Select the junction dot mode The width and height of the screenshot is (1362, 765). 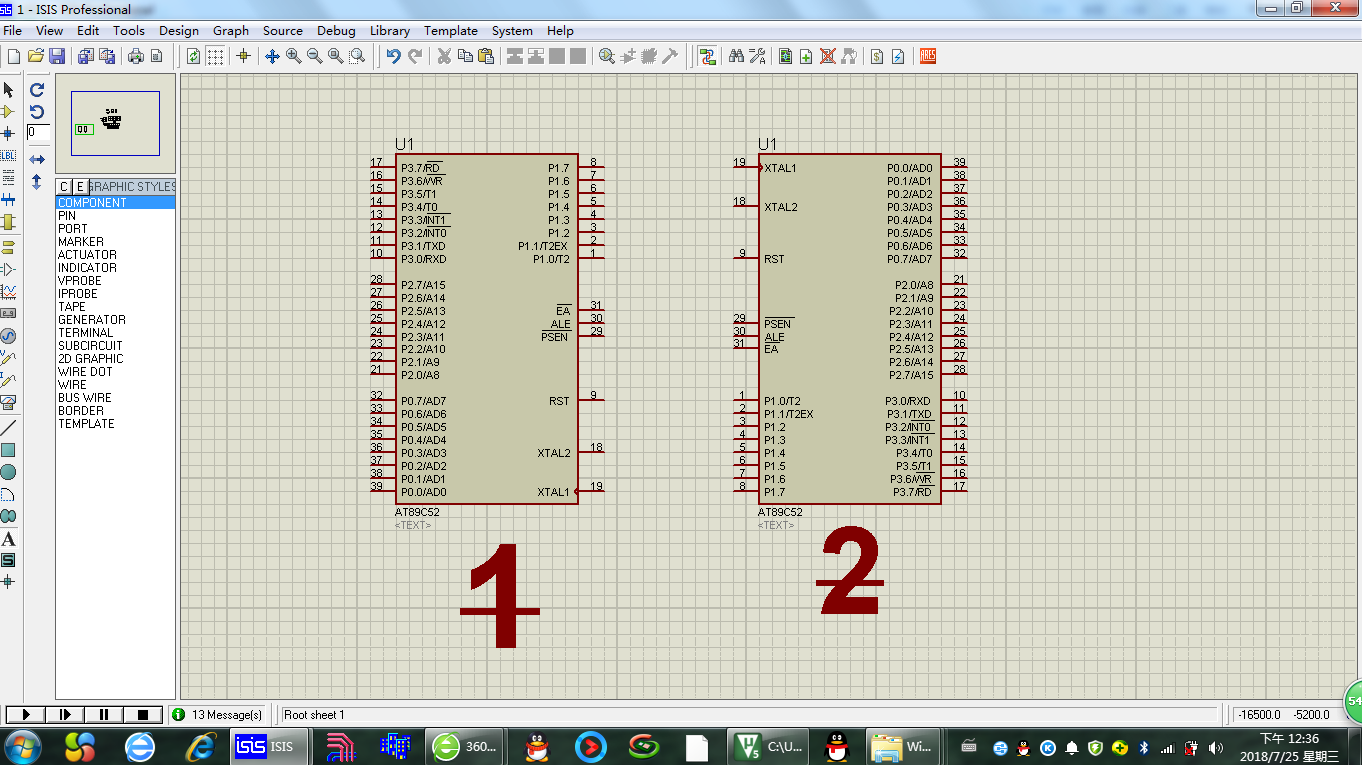[8, 133]
